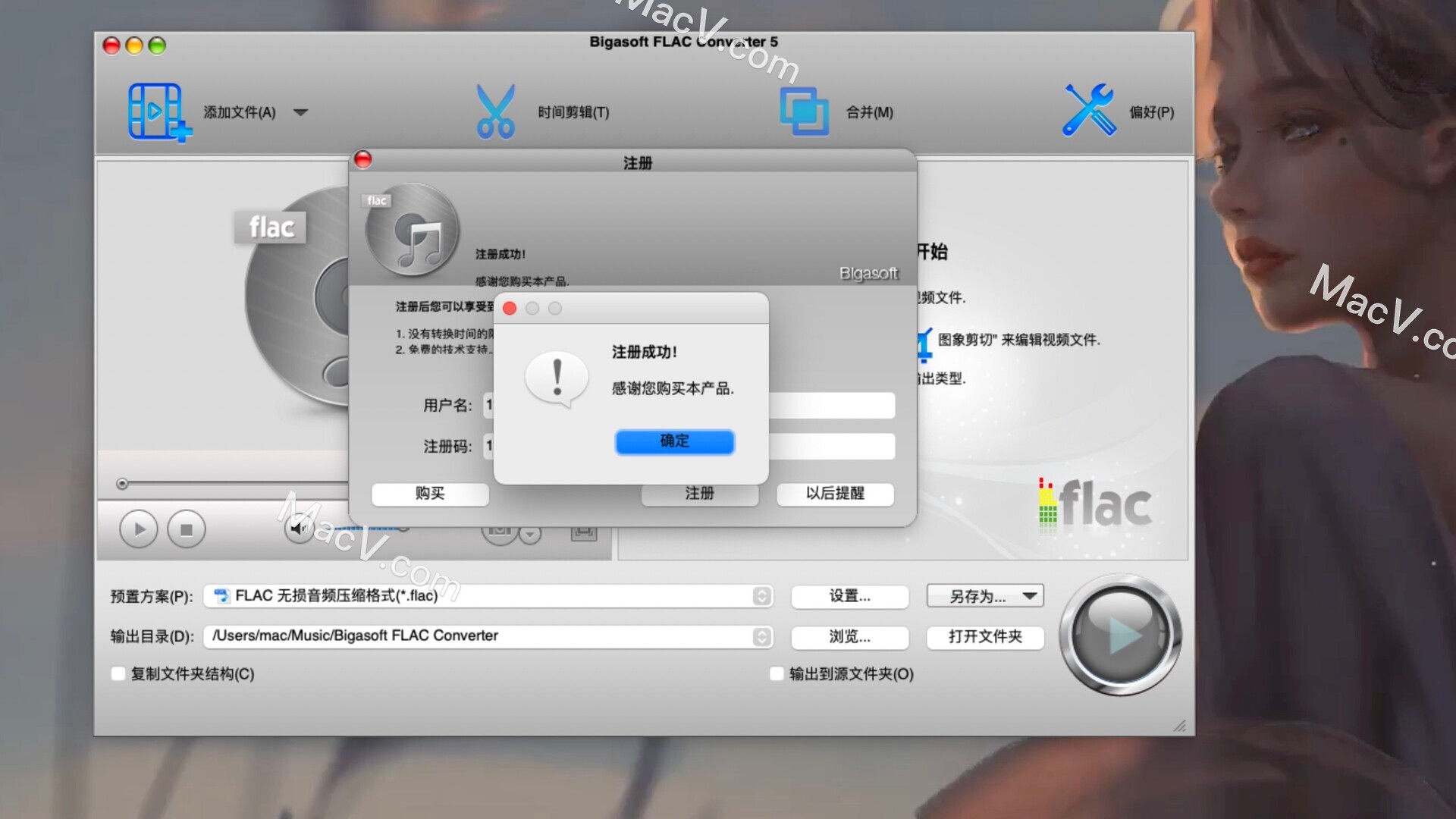Stop preview with the stop button
The image size is (1456, 819).
[x=187, y=529]
